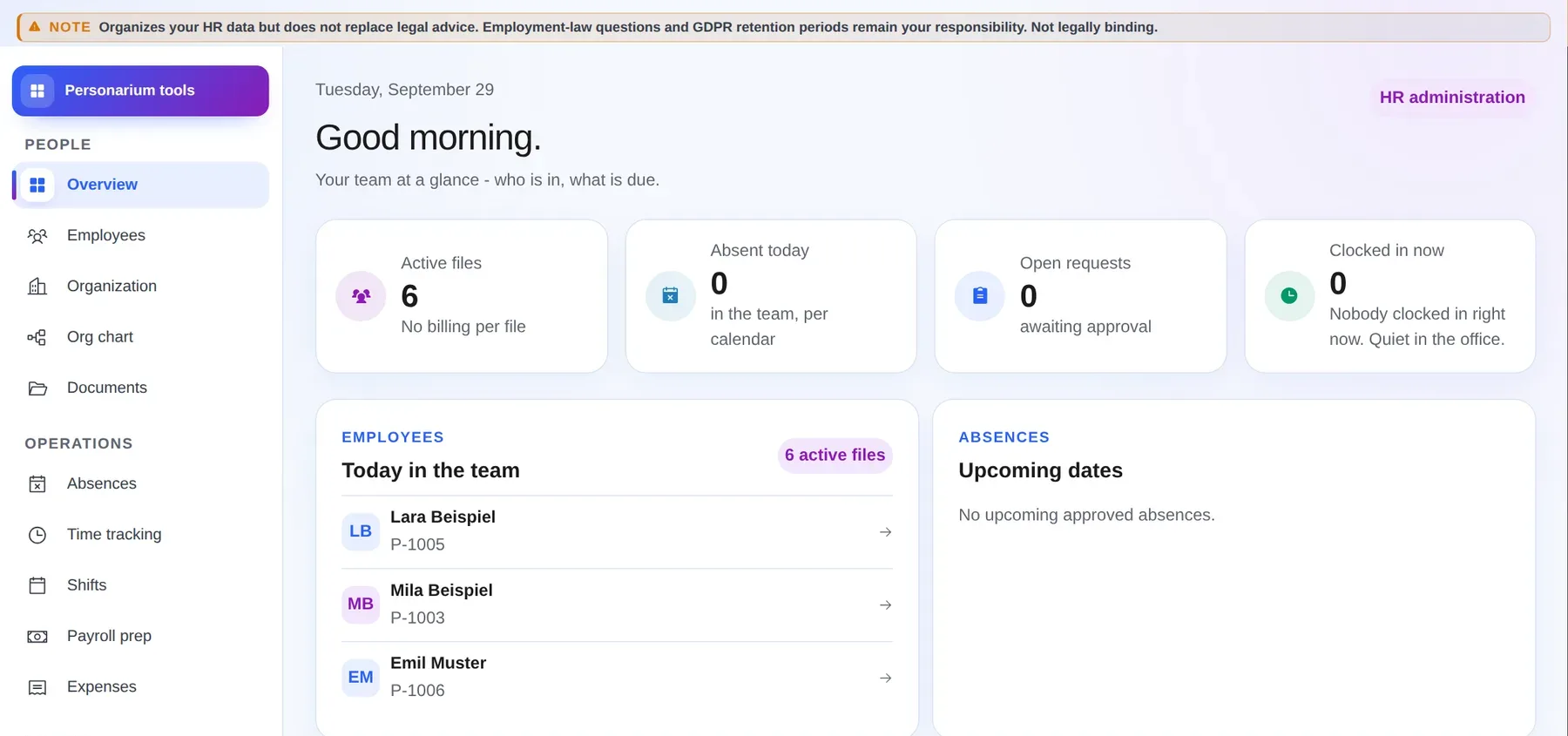This screenshot has width=1568, height=736.
Task: Click the Clocked in now clock icon
Action: tap(1289, 296)
